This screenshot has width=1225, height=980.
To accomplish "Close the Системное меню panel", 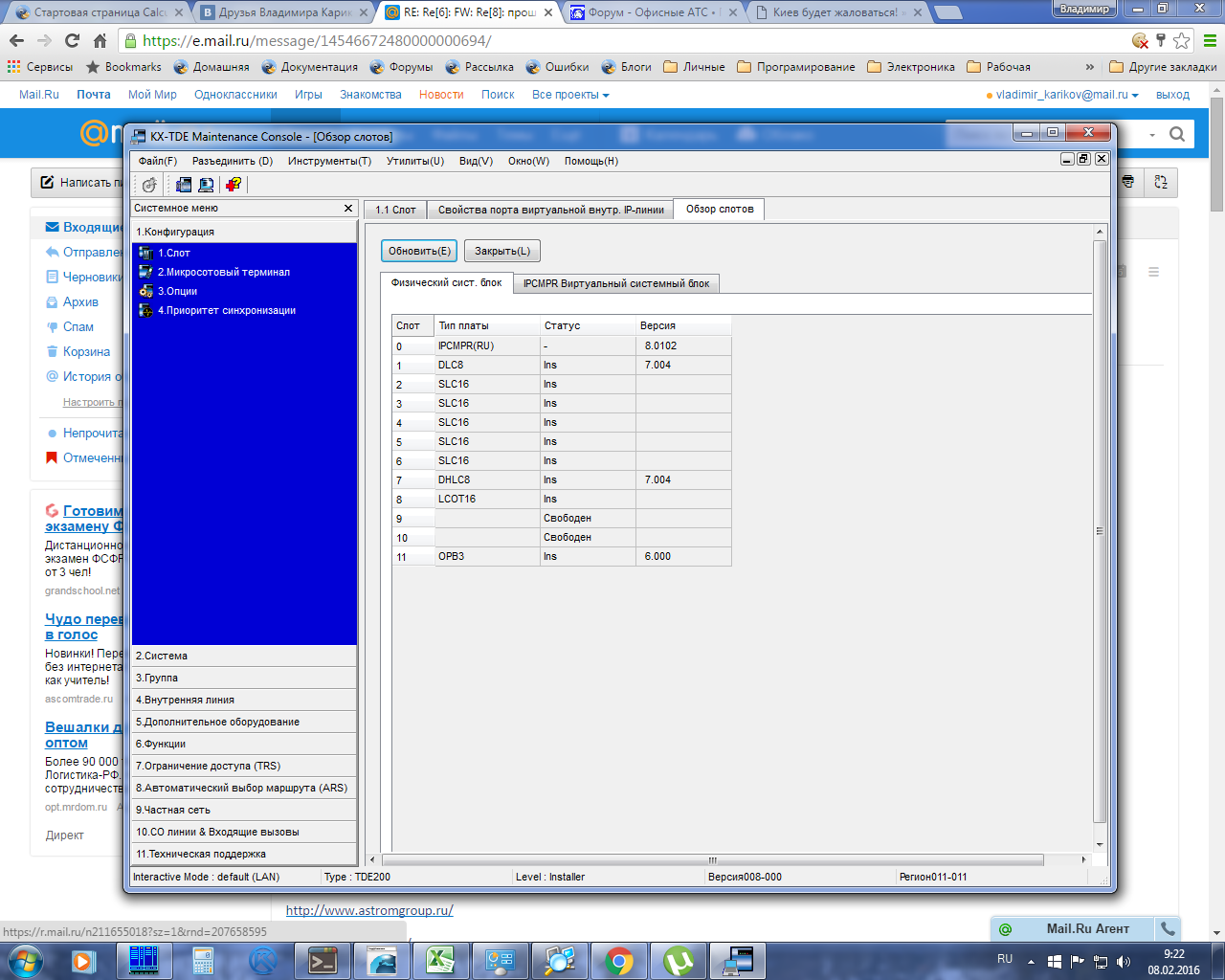I will (348, 208).
